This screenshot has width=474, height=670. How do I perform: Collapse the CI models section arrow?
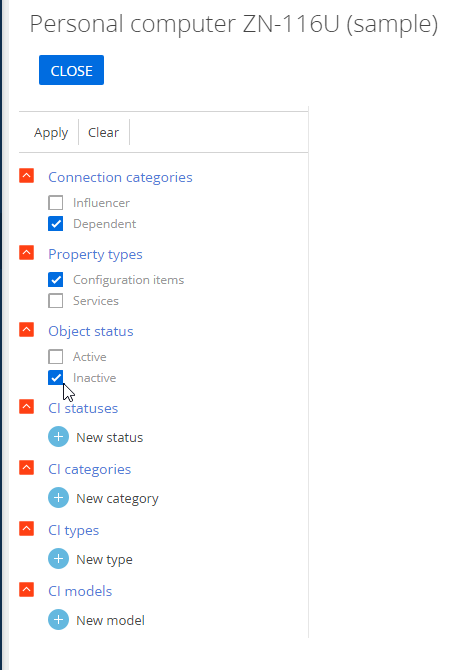(x=26, y=590)
